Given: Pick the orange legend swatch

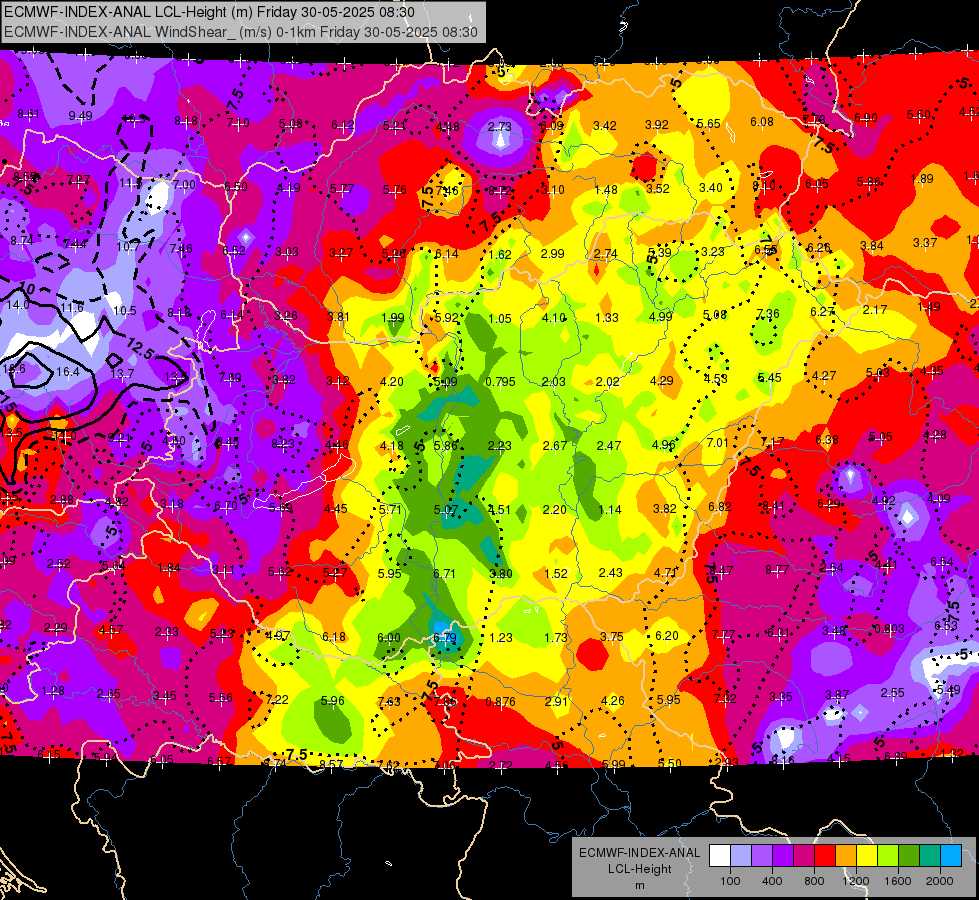Looking at the screenshot, I should pos(846,856).
